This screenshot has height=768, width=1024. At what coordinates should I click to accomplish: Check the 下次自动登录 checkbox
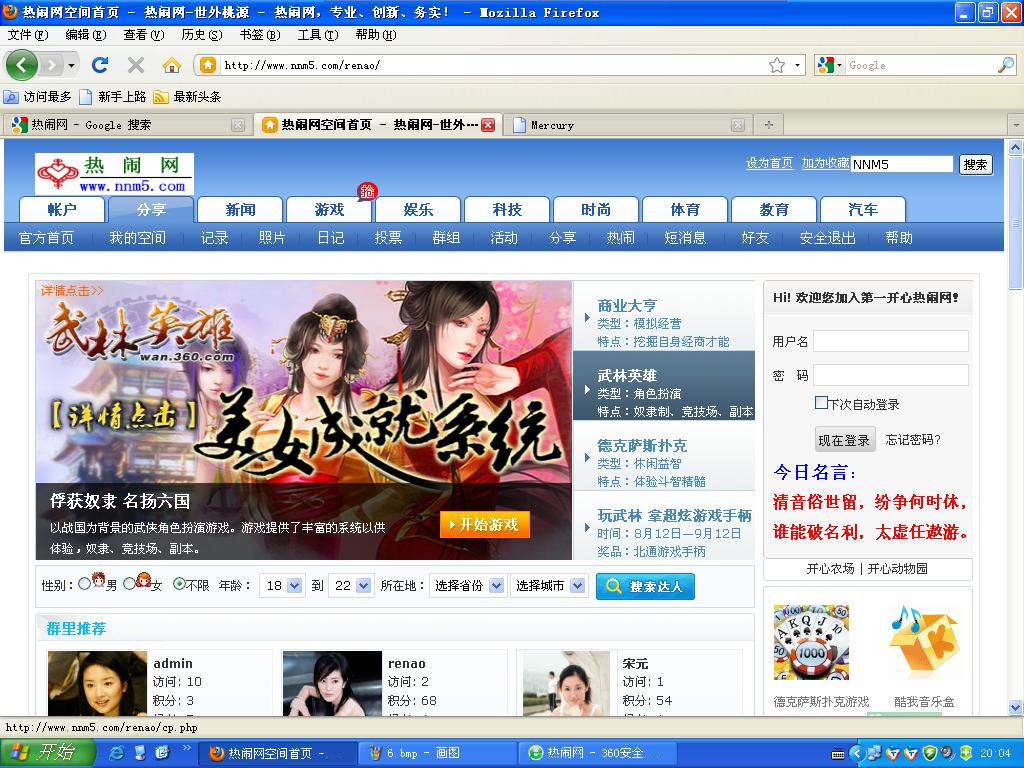821,403
